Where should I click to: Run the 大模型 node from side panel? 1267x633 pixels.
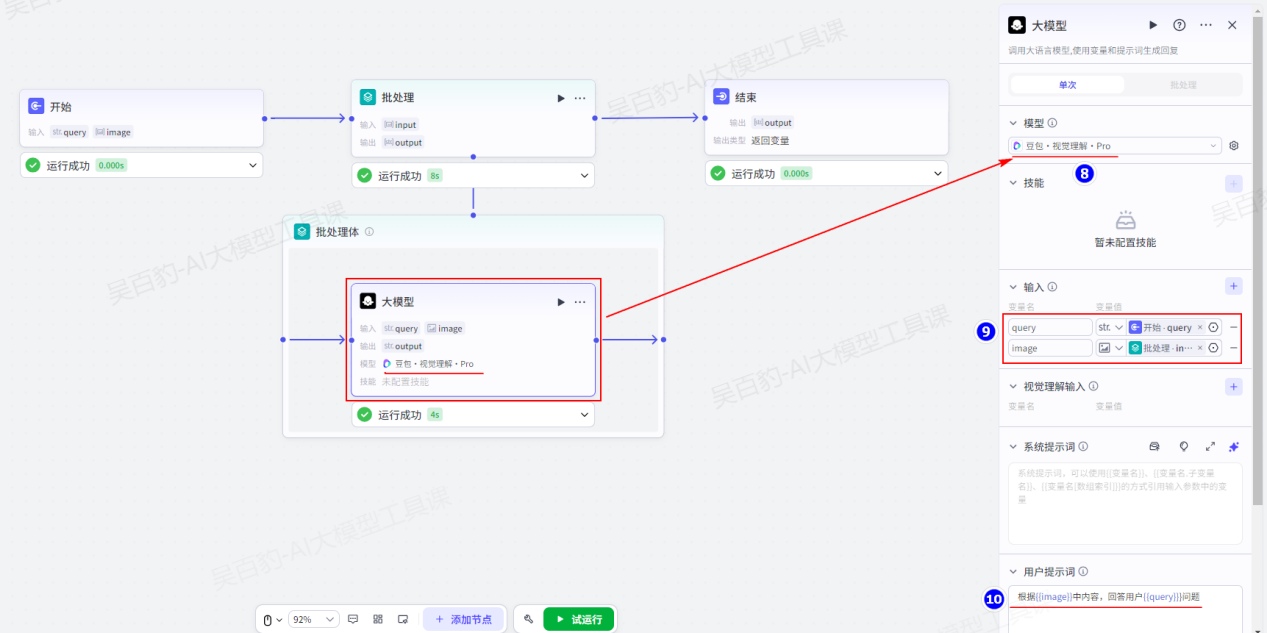[1153, 25]
